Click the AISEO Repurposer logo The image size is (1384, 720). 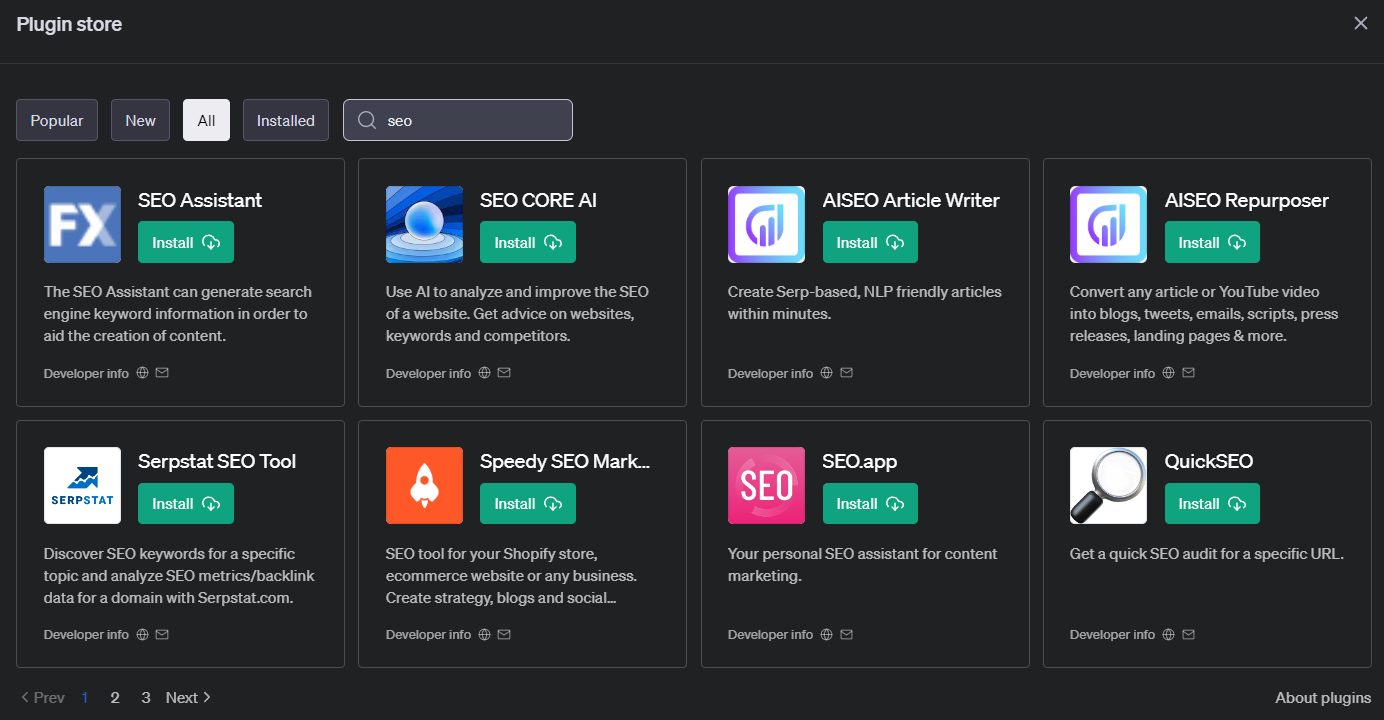click(1108, 224)
